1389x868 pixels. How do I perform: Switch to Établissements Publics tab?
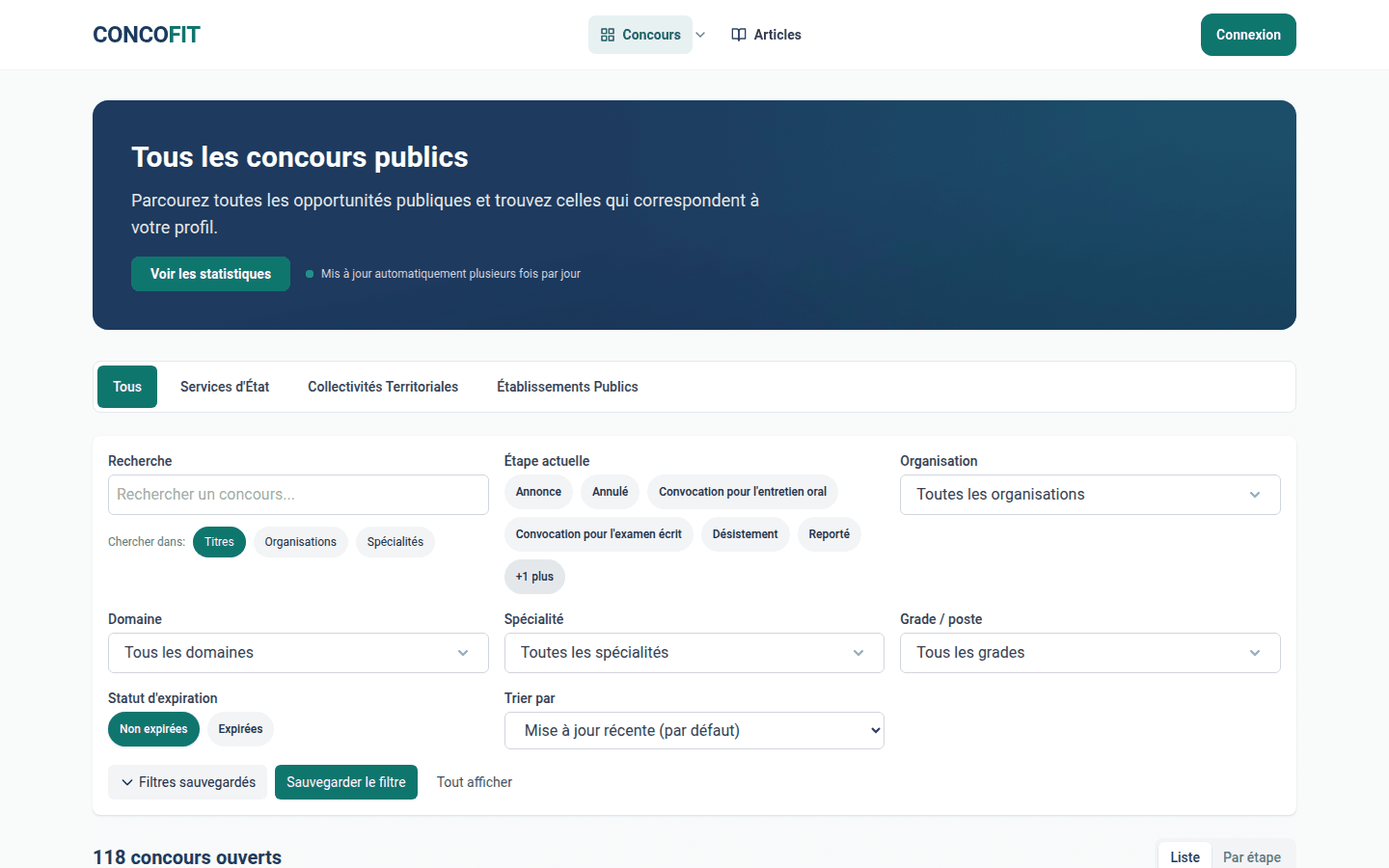[567, 387]
